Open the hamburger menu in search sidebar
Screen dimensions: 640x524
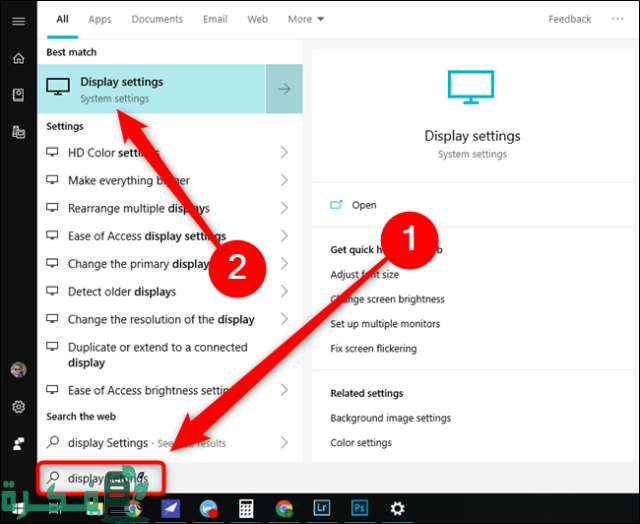pos(18,18)
